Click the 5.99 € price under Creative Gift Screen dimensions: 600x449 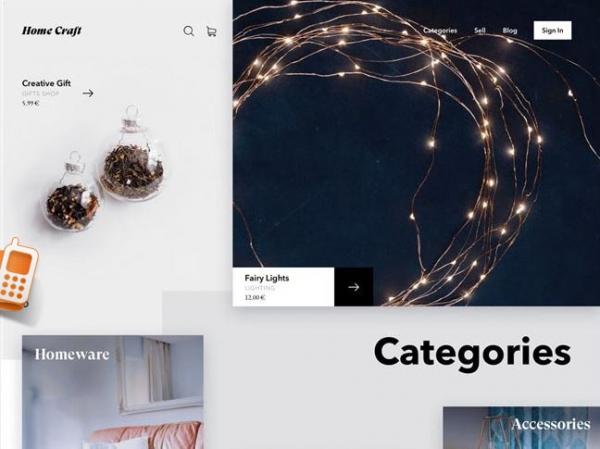coord(30,103)
